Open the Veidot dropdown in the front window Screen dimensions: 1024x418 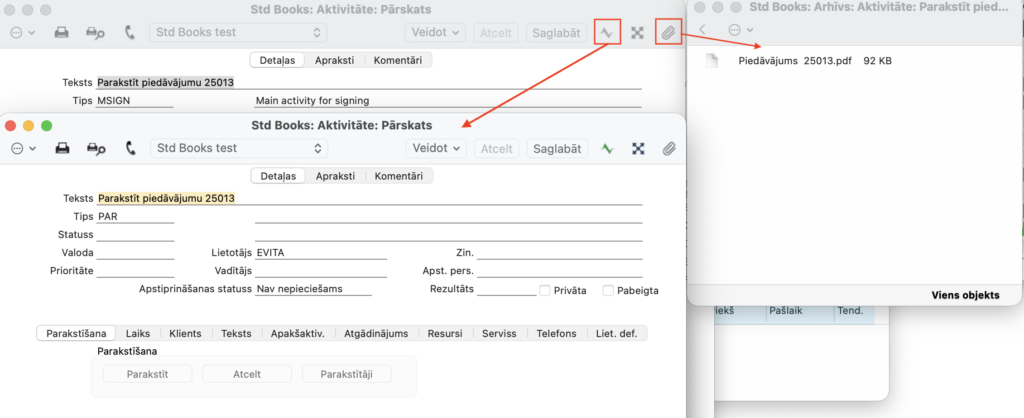click(438, 148)
